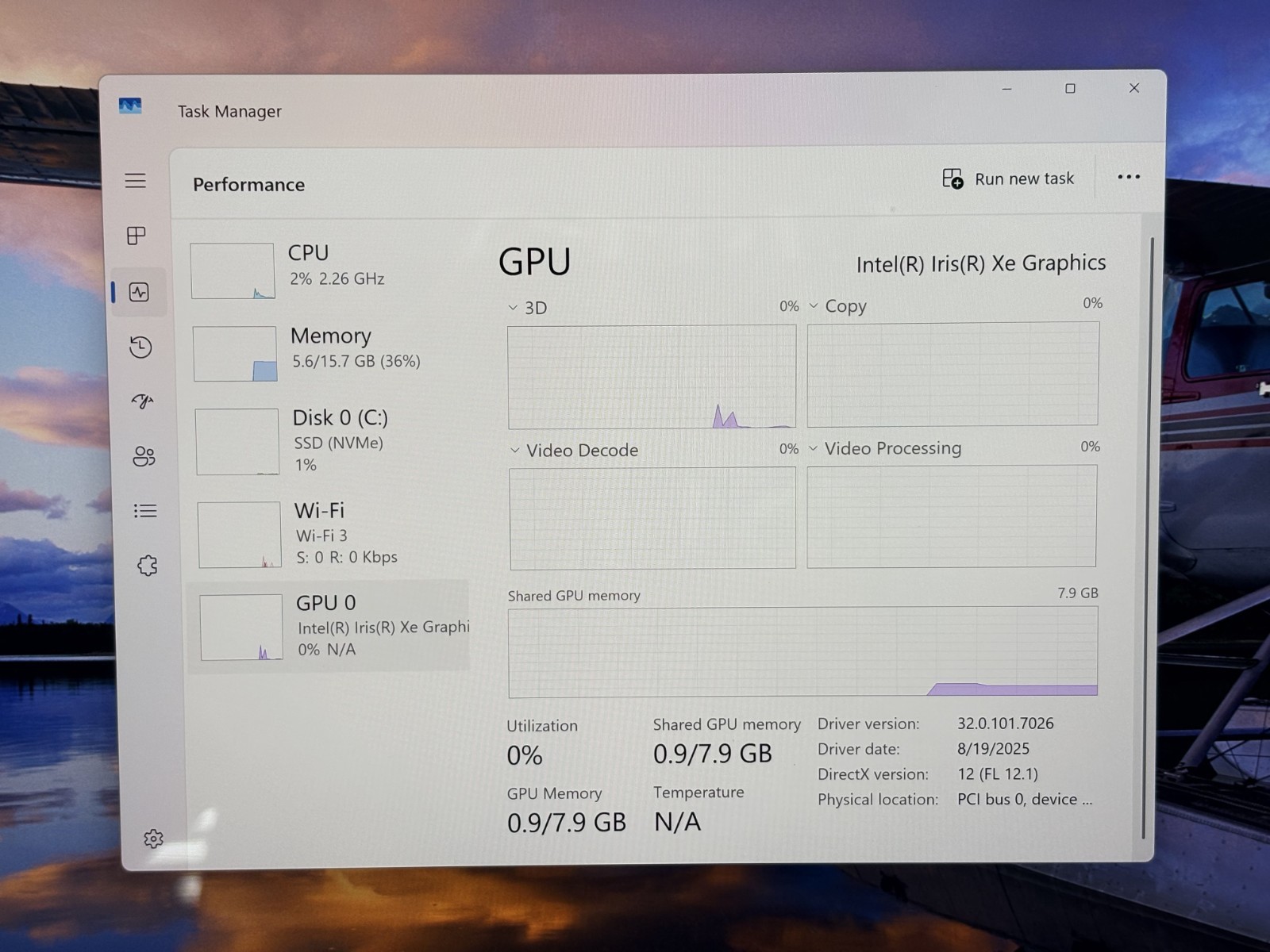Click the Shared GPU memory graph
The width and height of the screenshot is (1270, 952).
(803, 652)
